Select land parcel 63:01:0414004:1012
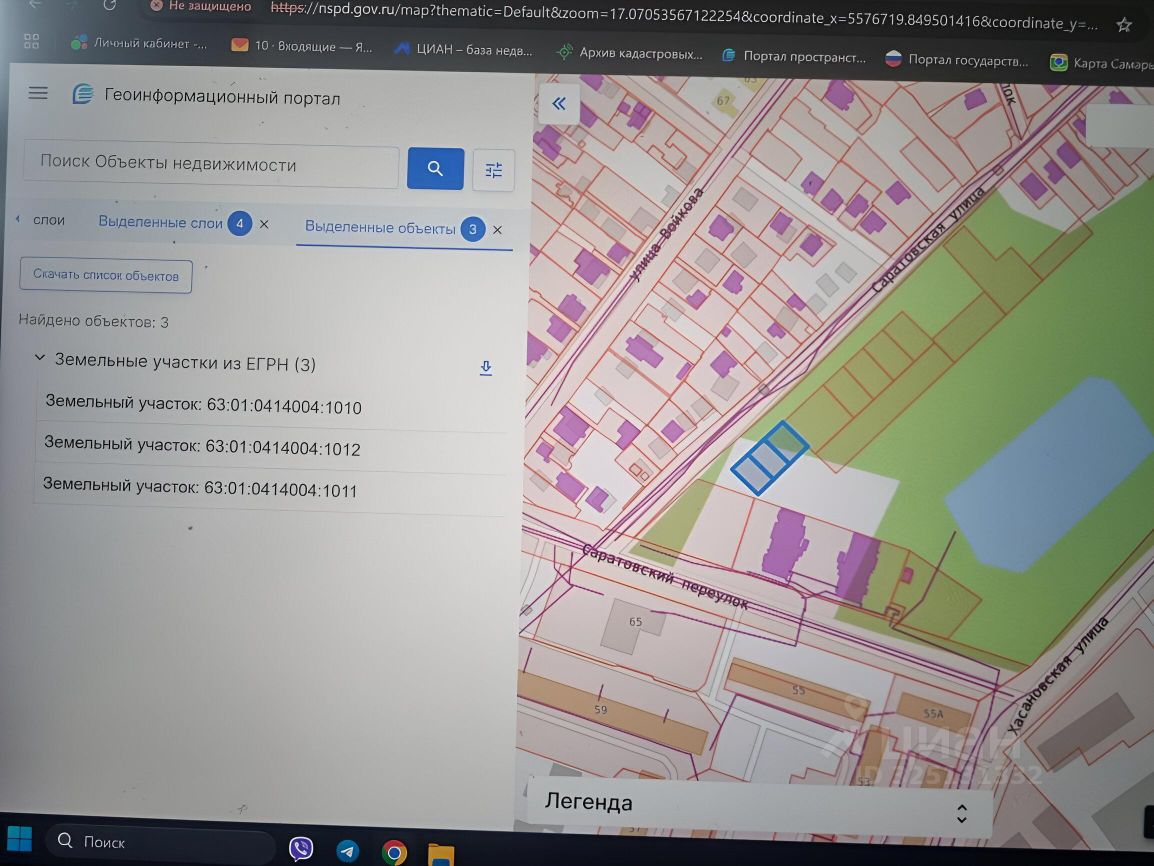 coord(202,447)
